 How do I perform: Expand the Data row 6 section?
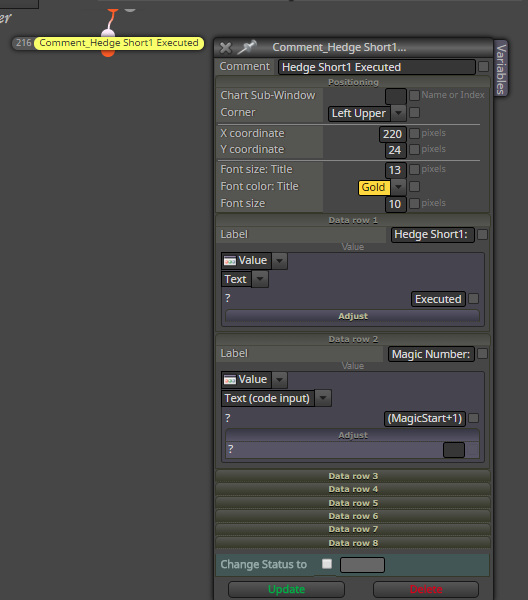(353, 516)
